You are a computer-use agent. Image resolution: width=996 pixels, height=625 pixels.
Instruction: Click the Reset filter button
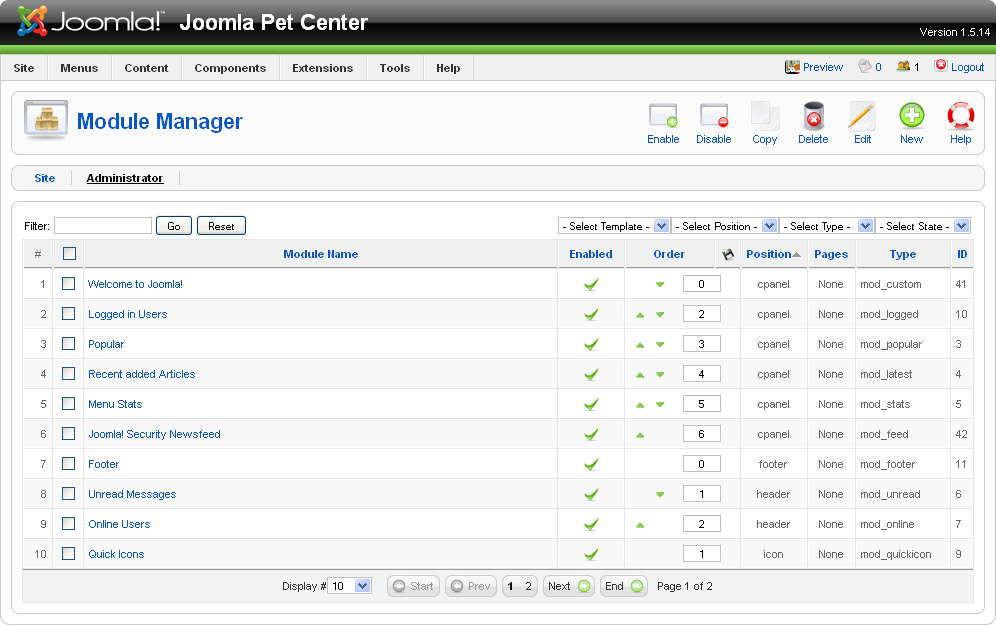coord(221,226)
